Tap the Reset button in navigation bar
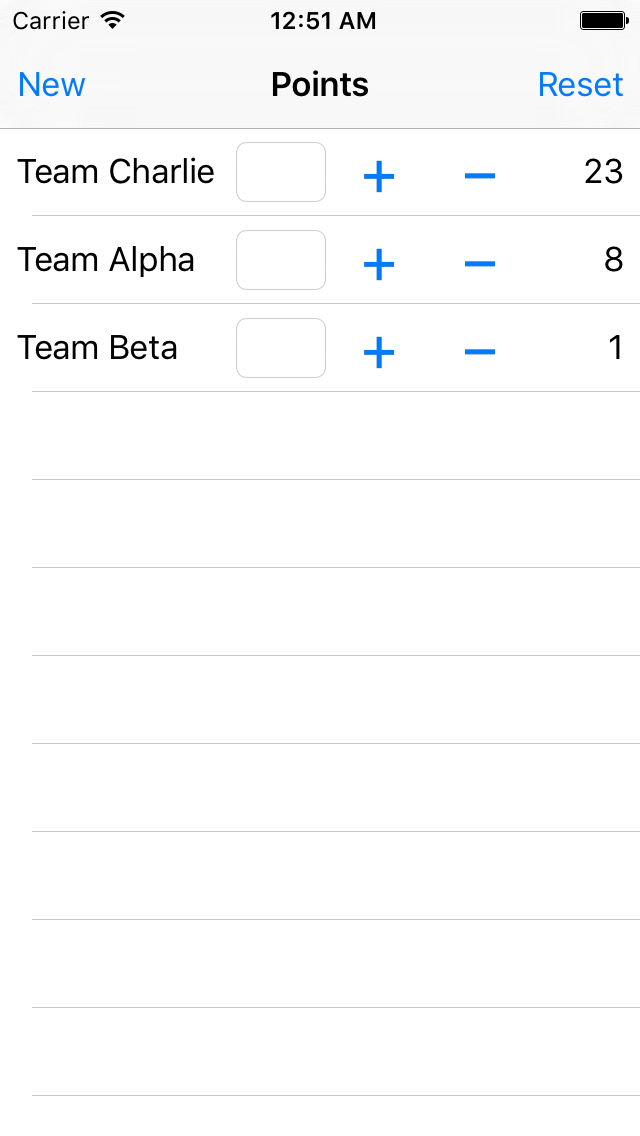 [580, 85]
